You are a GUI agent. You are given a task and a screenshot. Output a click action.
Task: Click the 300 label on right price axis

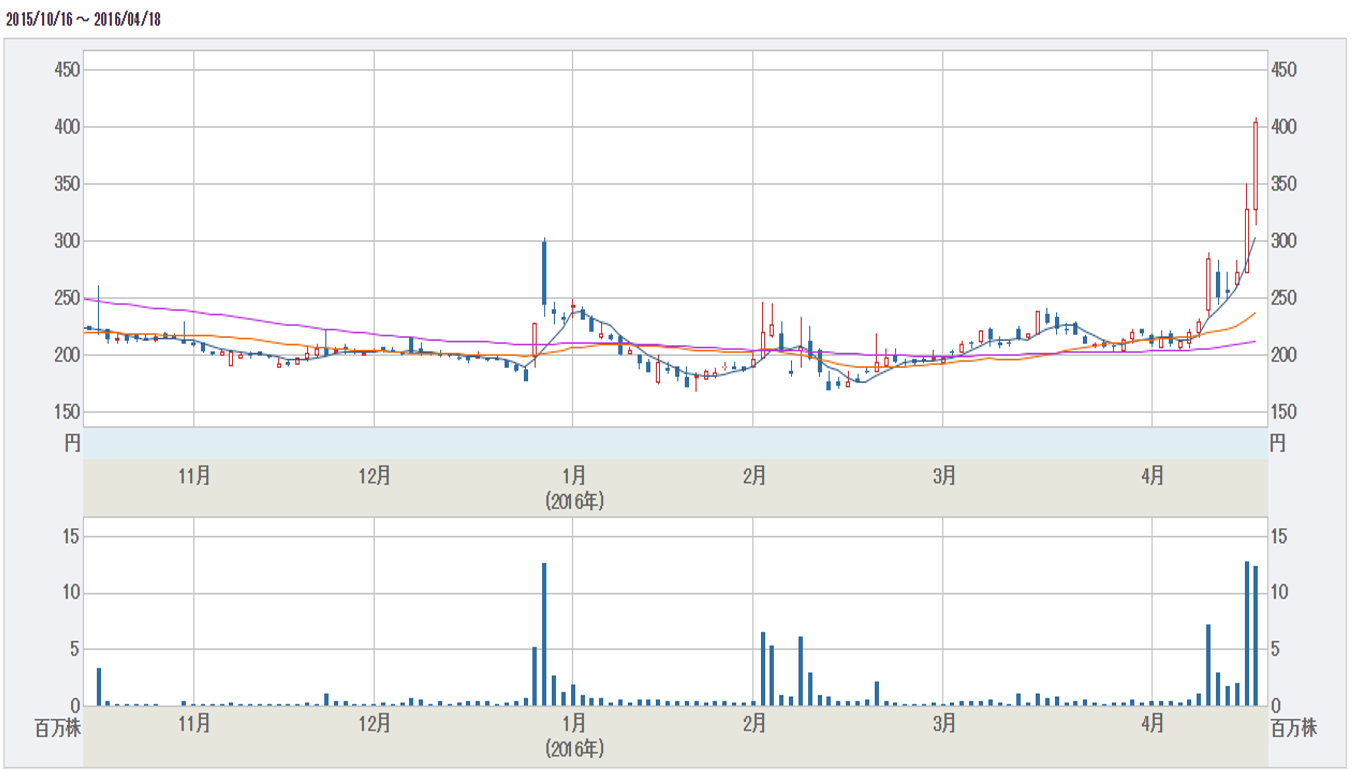click(1284, 241)
